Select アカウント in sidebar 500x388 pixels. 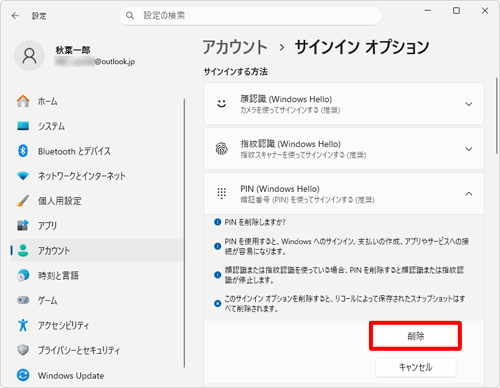pos(97,250)
